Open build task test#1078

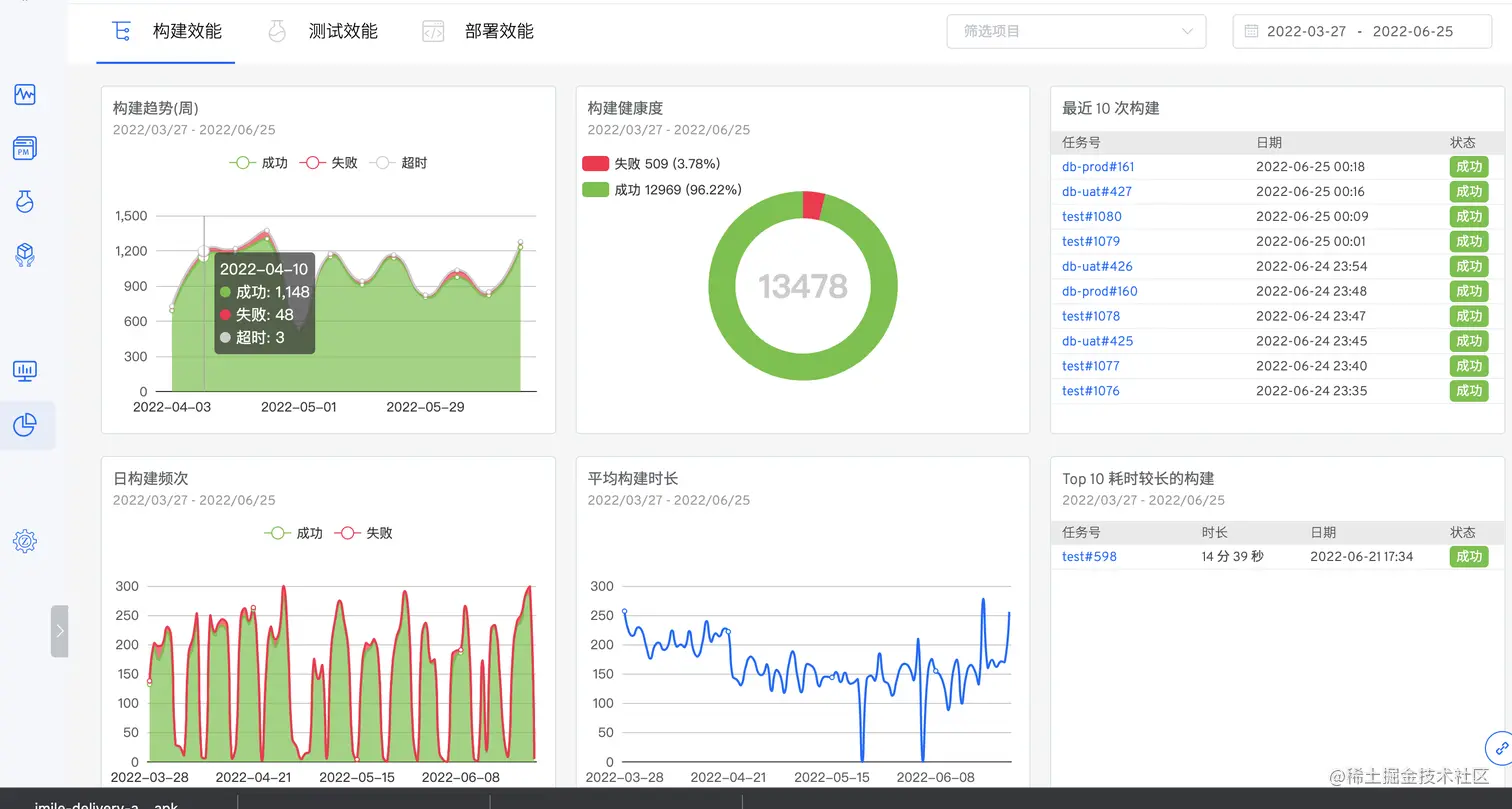coord(1091,316)
